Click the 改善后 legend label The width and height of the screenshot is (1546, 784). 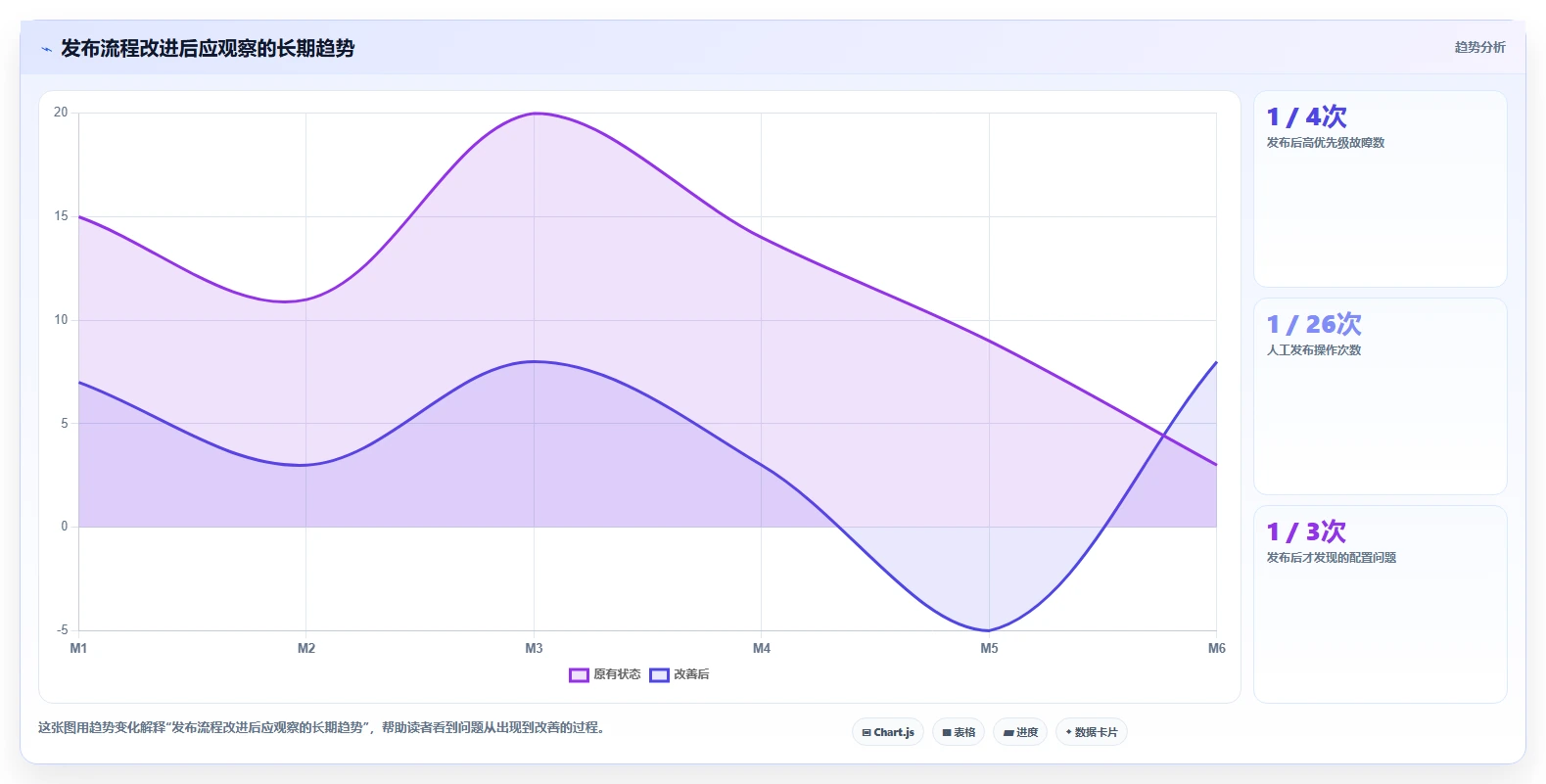[691, 674]
